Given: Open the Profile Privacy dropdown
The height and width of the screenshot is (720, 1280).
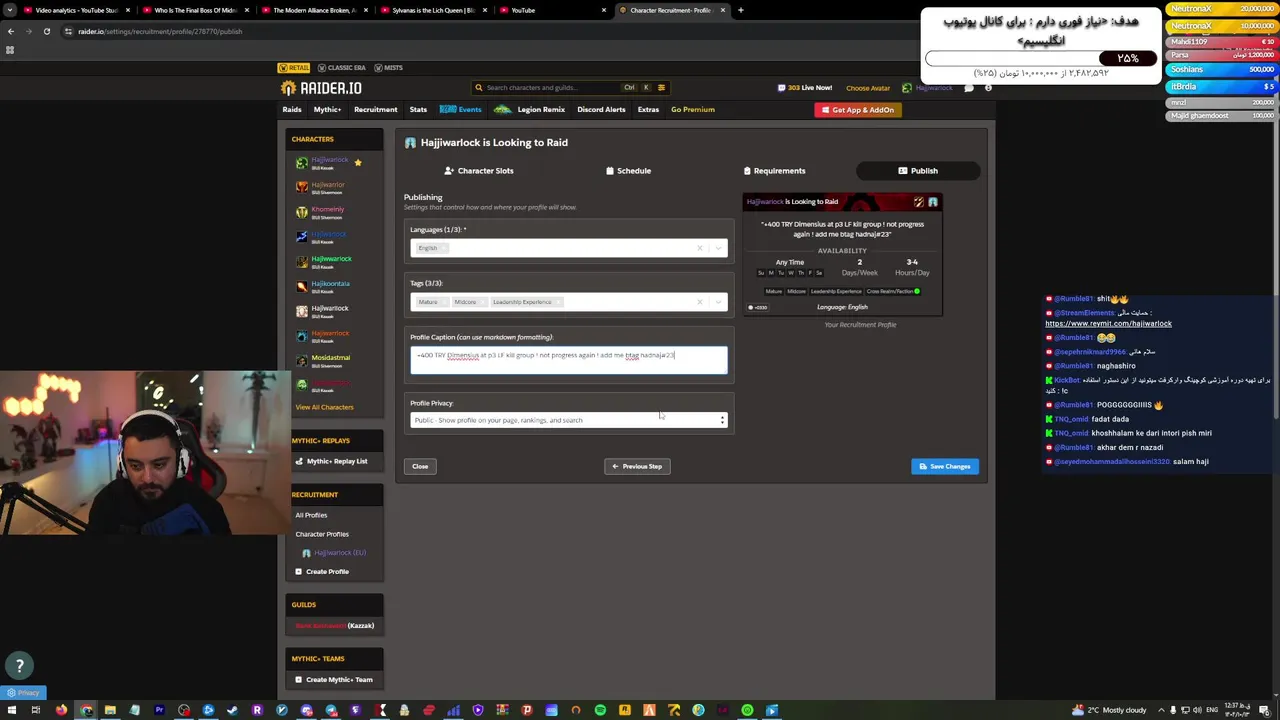Looking at the screenshot, I should tap(569, 420).
